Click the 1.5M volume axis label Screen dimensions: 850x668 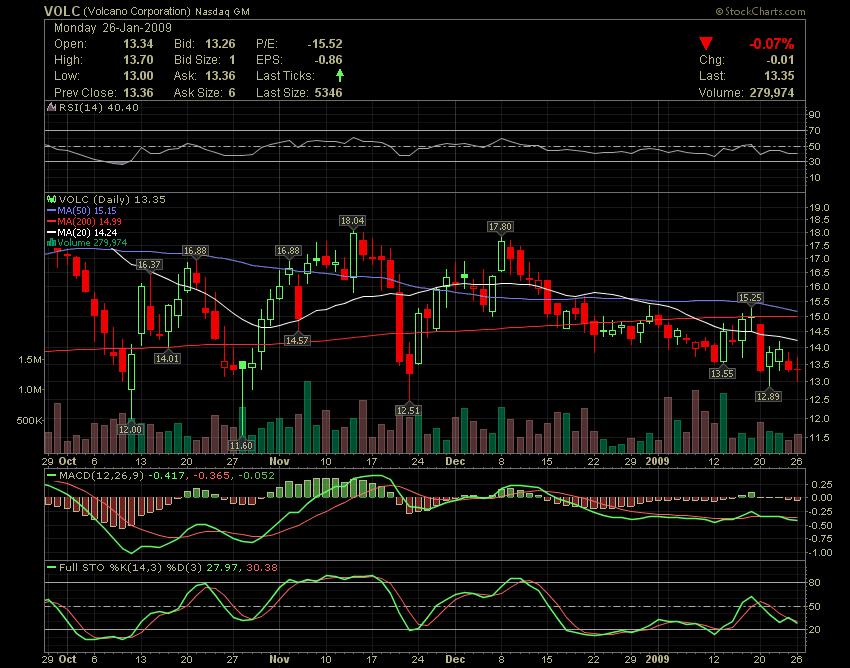pos(30,359)
